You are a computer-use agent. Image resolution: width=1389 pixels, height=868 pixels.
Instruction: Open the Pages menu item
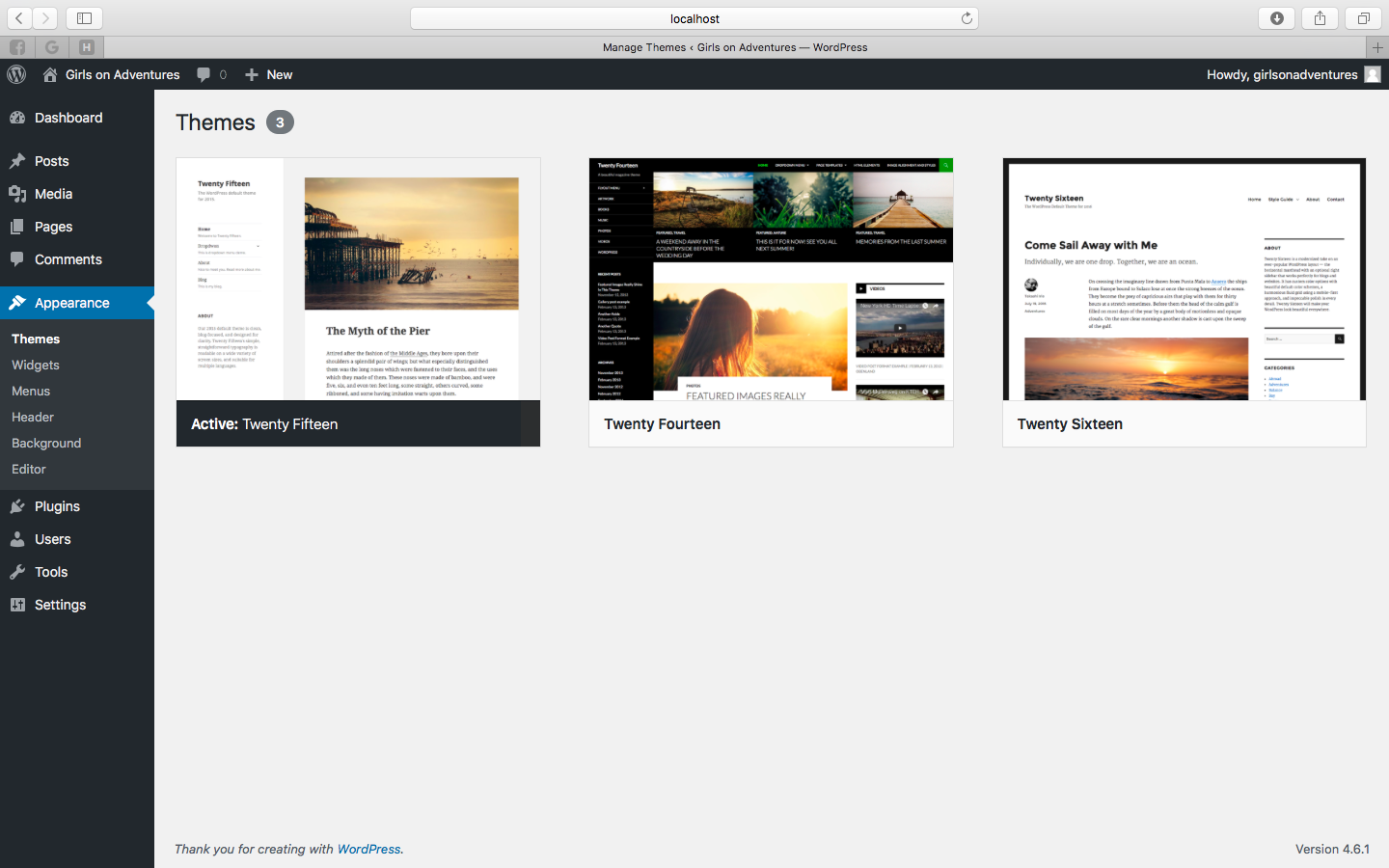[x=77, y=227]
